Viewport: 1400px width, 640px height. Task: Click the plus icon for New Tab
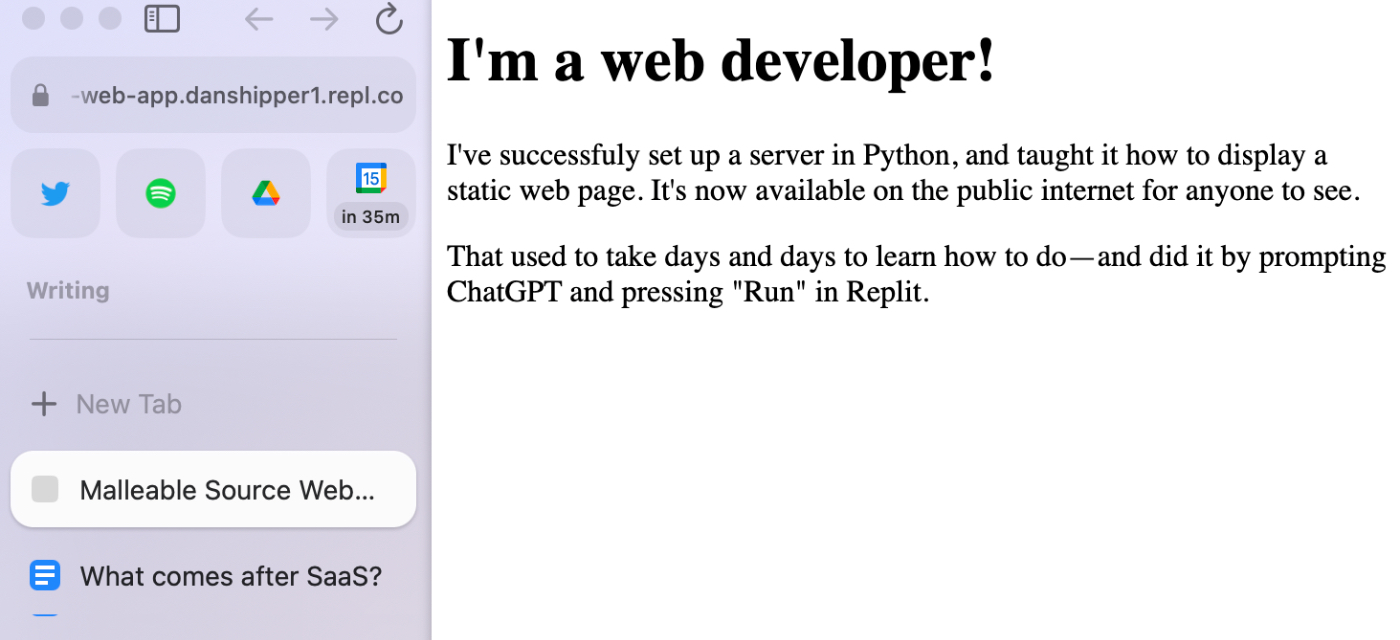click(x=44, y=404)
